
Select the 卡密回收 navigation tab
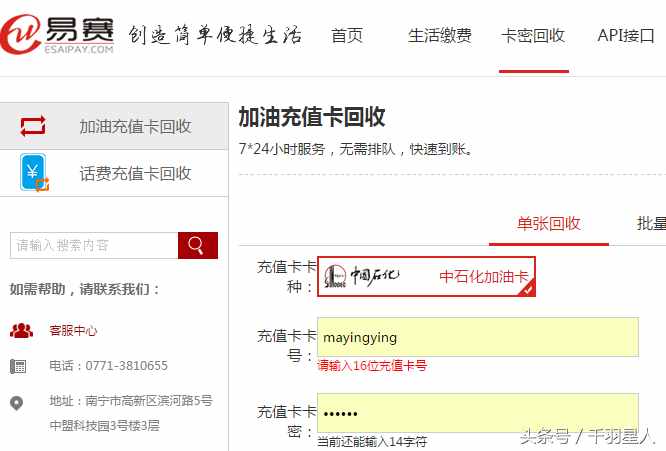click(533, 36)
